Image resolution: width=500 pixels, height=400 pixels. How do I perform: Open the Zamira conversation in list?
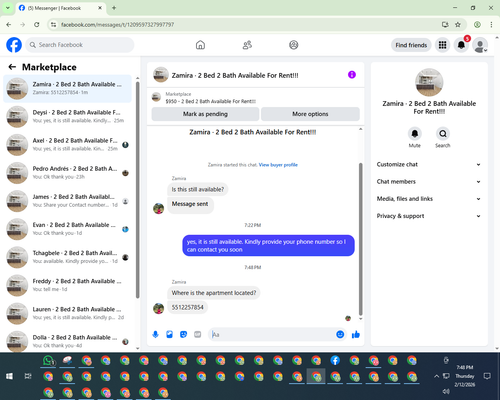[x=67, y=88]
